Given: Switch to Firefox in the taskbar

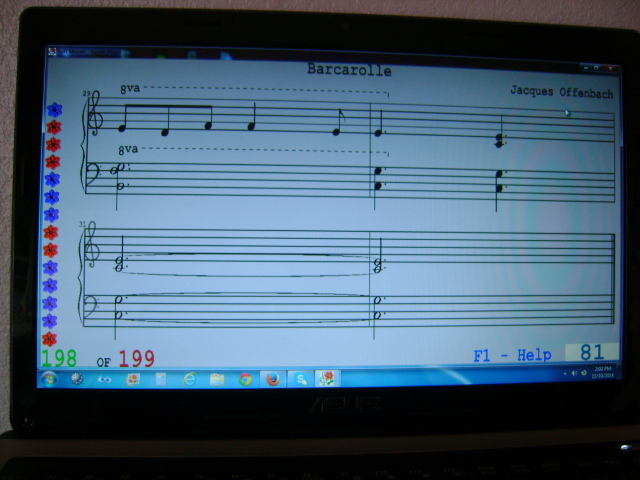Looking at the screenshot, I should pyautogui.click(x=273, y=380).
